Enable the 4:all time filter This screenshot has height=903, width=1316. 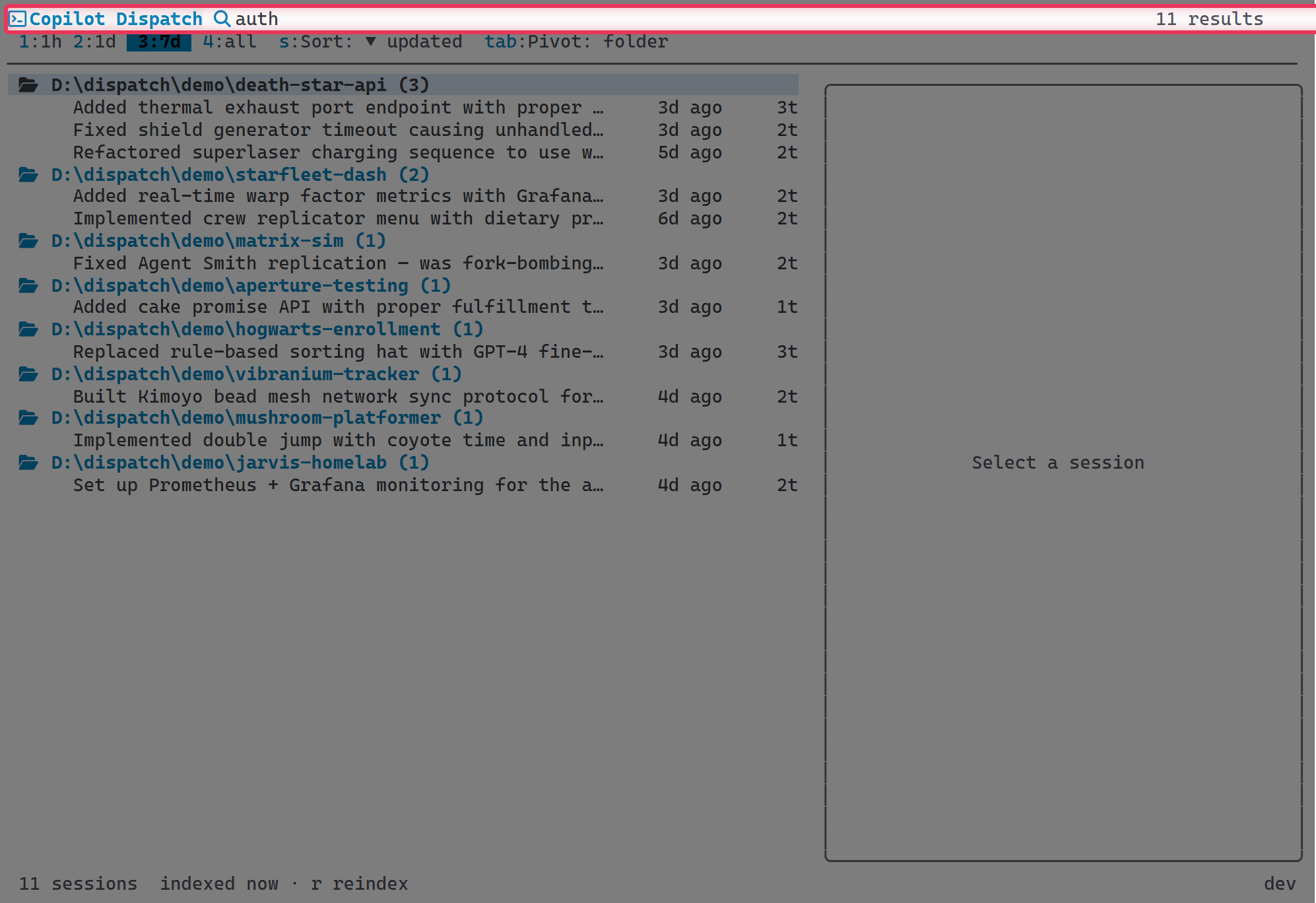coord(228,41)
